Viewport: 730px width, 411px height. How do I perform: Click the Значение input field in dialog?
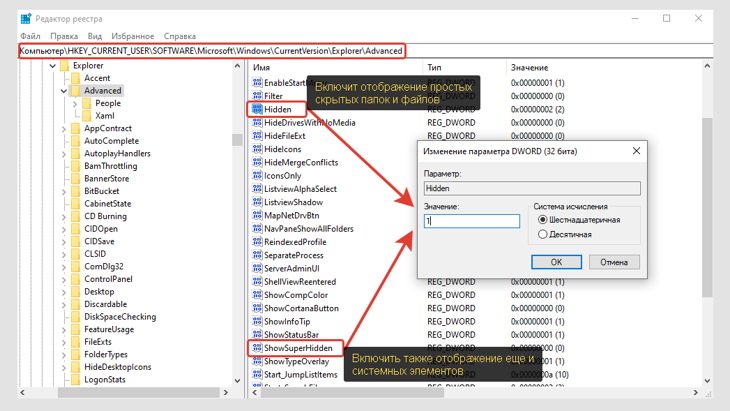click(472, 221)
